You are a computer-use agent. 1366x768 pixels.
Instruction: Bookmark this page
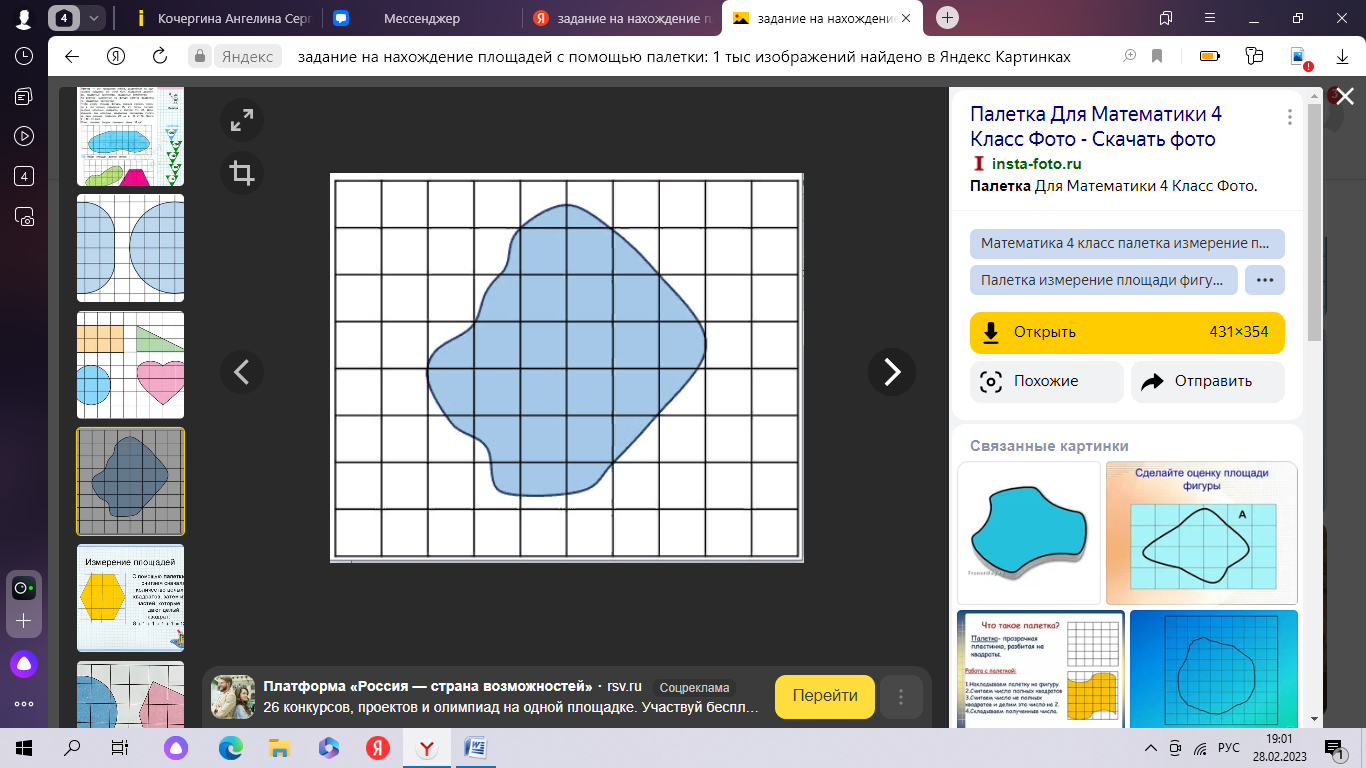1157,56
